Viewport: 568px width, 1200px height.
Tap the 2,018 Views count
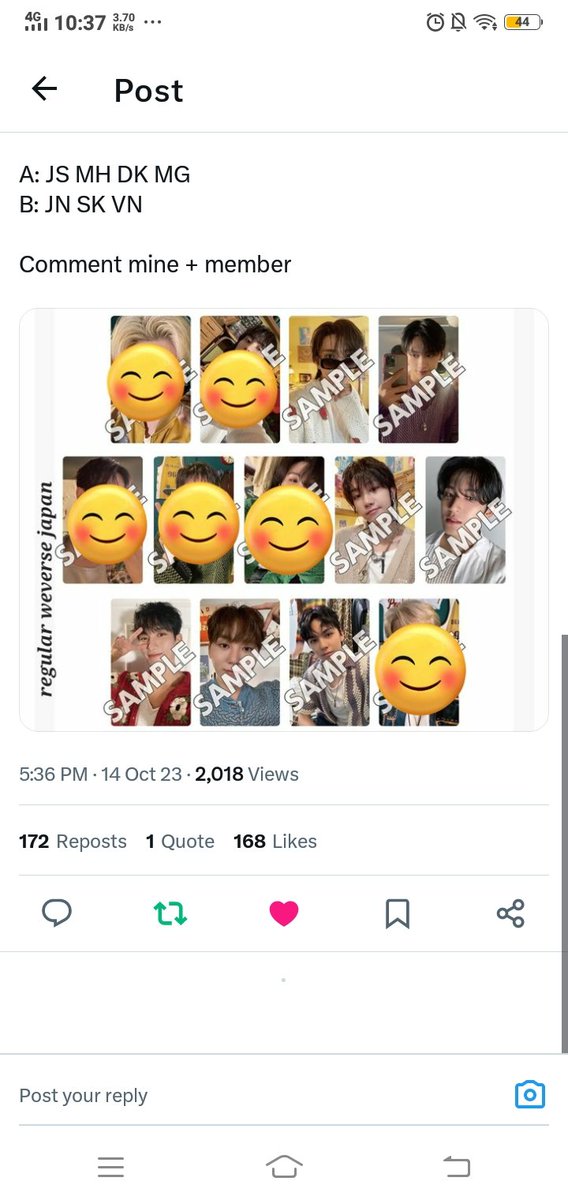pyautogui.click(x=247, y=774)
